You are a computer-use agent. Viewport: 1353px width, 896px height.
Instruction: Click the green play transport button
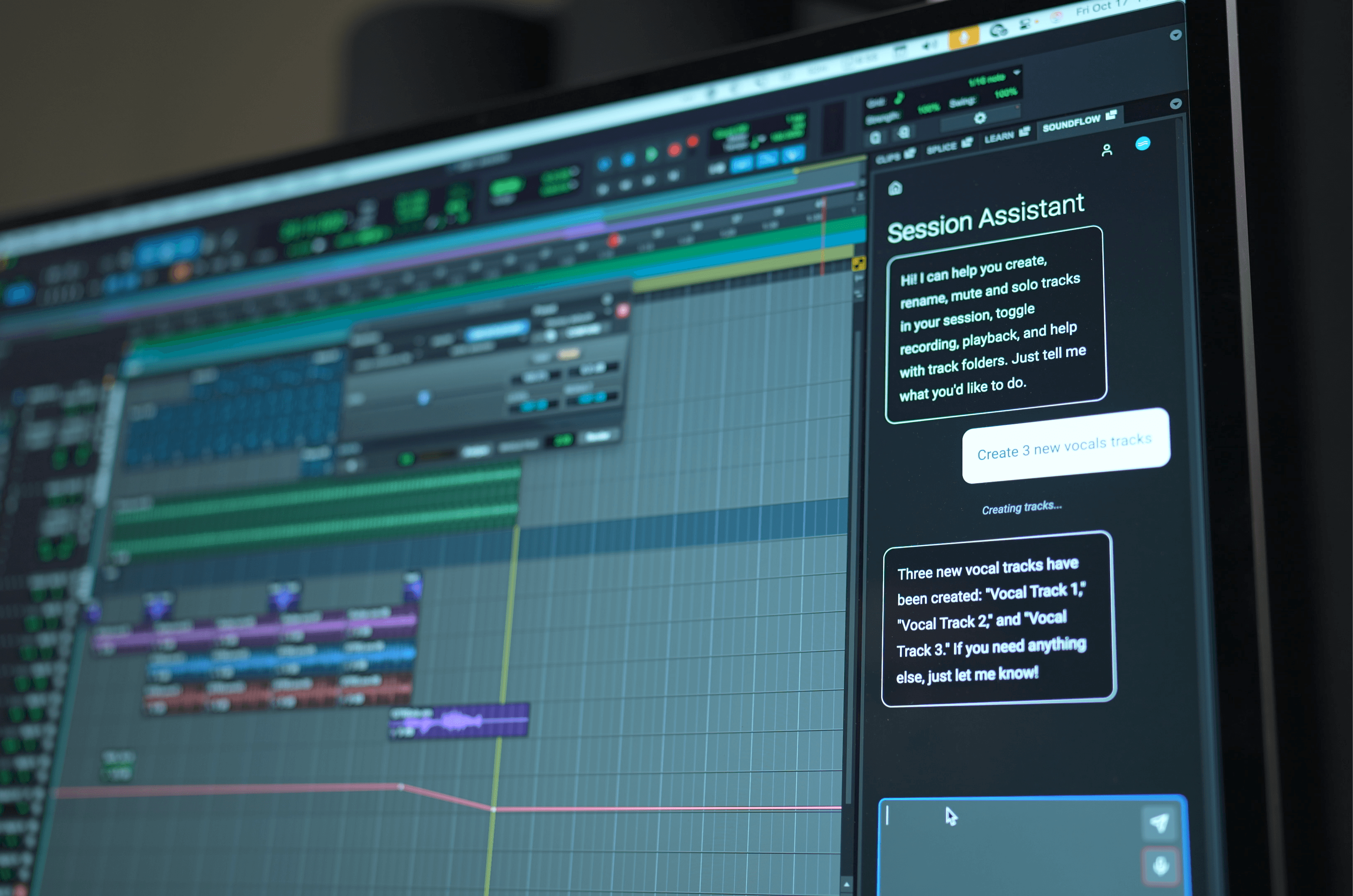[651, 154]
